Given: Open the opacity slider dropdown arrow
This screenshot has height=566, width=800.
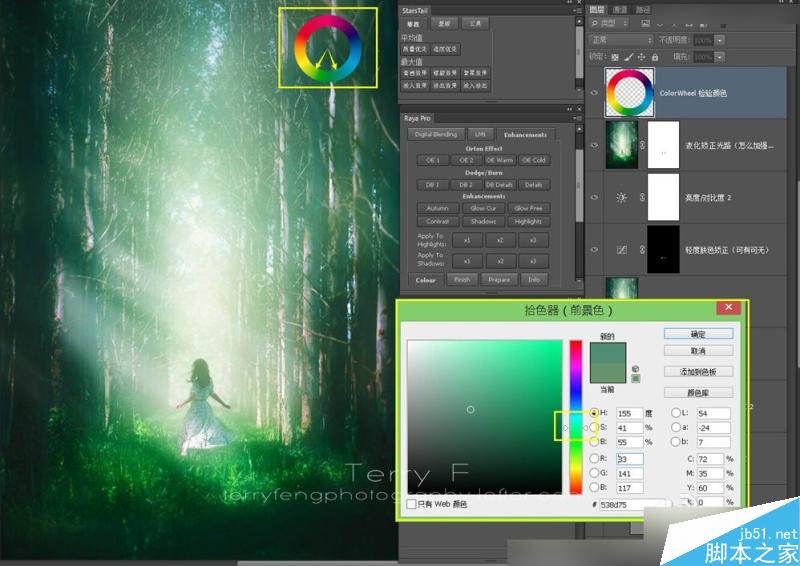Looking at the screenshot, I should [719, 40].
